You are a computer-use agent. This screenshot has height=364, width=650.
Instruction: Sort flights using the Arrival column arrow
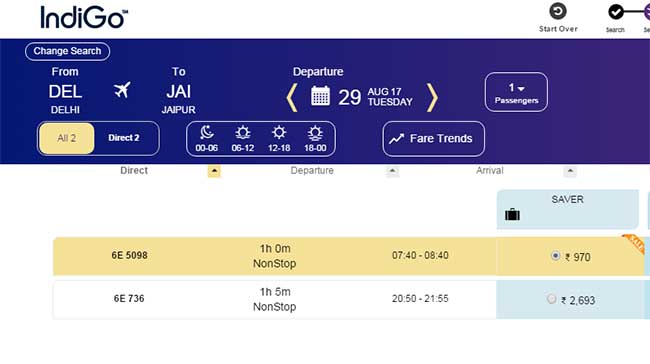[570, 171]
